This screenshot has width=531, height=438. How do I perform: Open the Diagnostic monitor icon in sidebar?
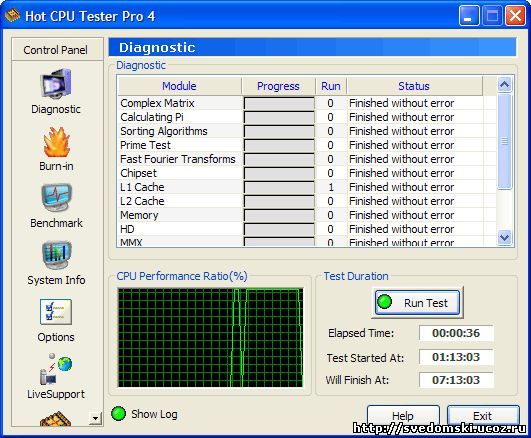[x=56, y=84]
